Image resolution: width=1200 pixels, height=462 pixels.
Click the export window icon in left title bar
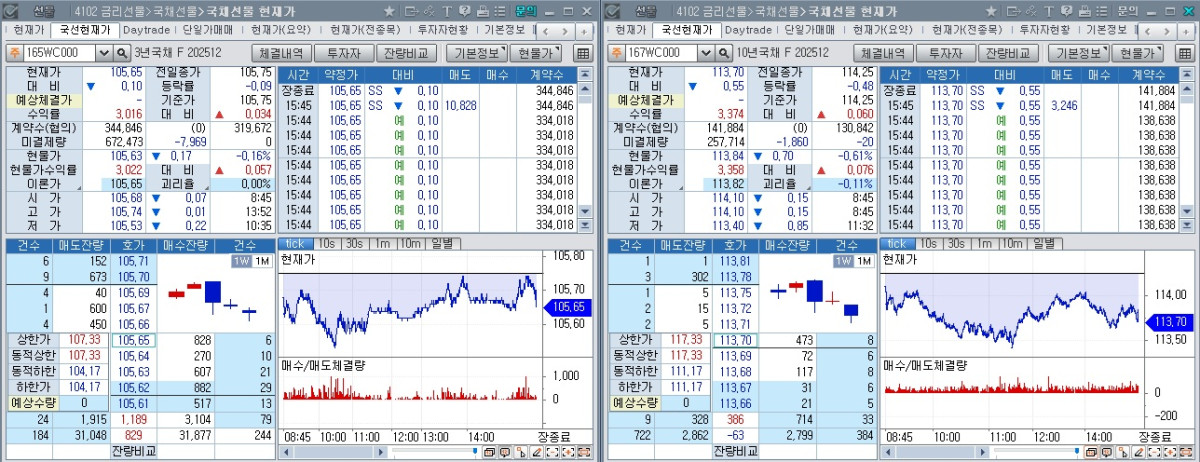(x=411, y=11)
